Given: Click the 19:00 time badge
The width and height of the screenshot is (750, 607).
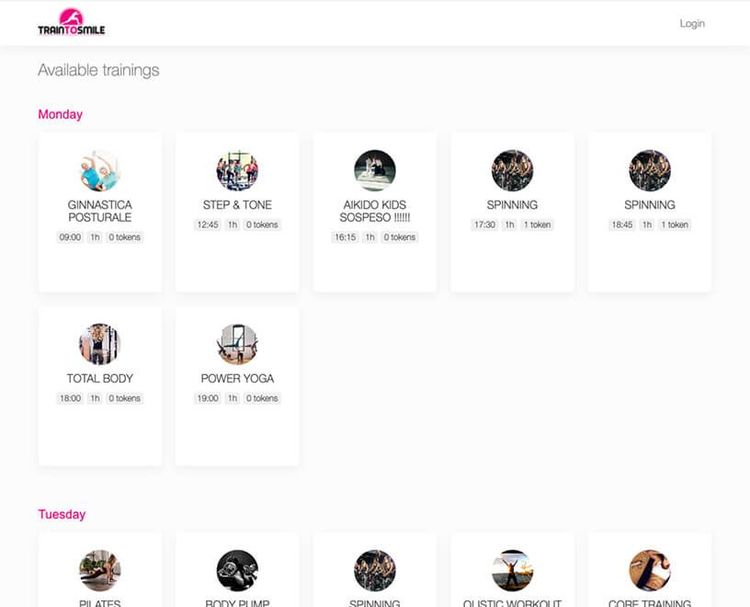Looking at the screenshot, I should (x=208, y=398).
